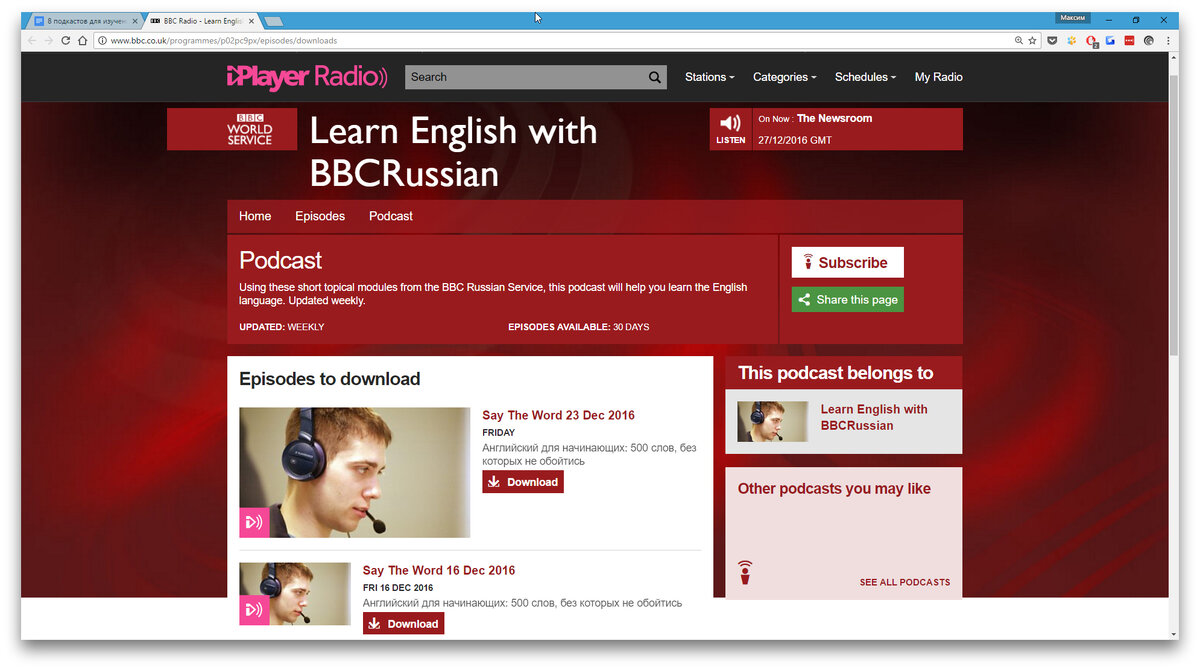Click the podcast icon under Other podcasts
The width and height of the screenshot is (1200, 670).
coord(744,573)
